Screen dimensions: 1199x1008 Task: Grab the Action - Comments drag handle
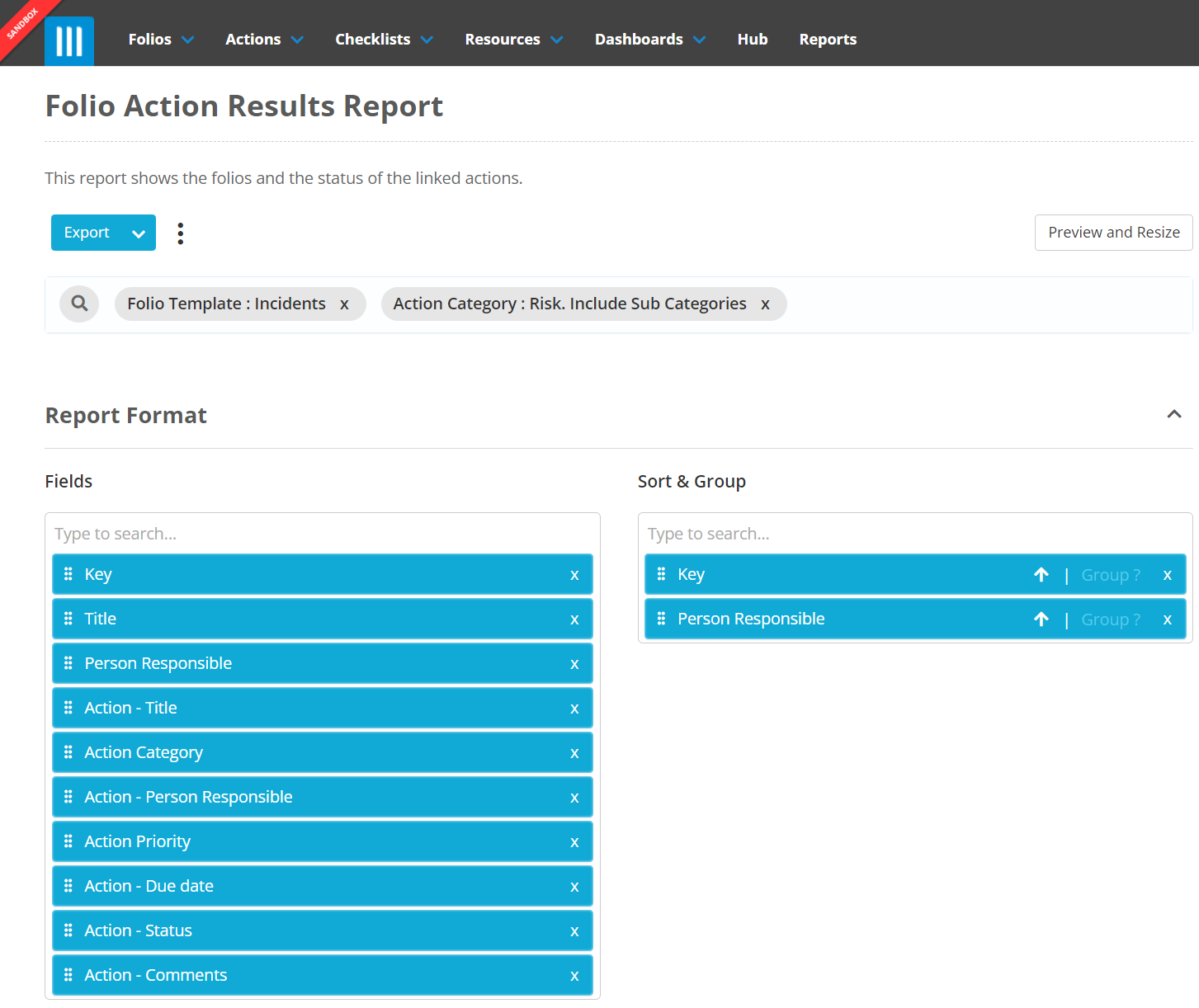point(68,975)
